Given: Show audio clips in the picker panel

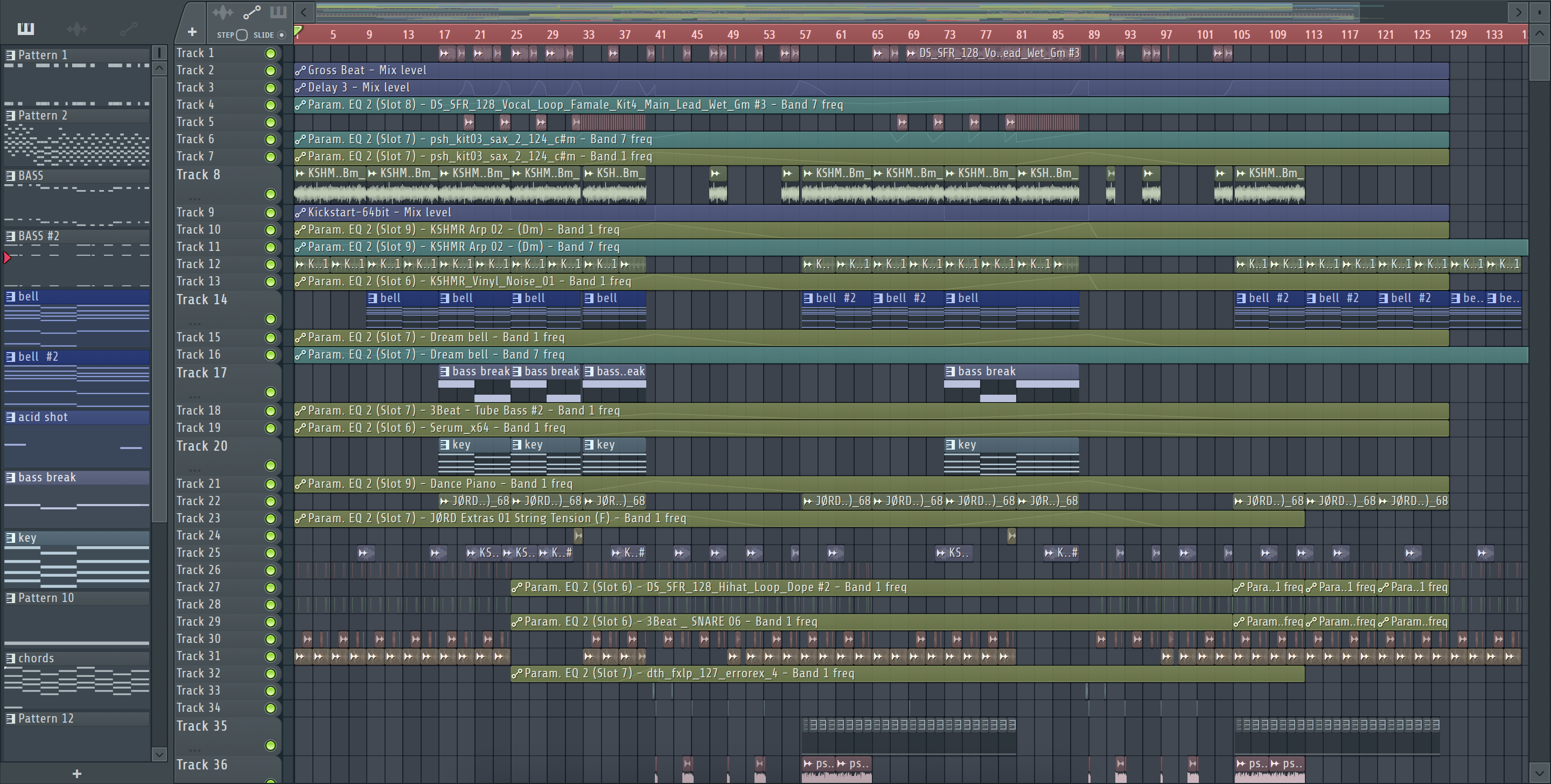Looking at the screenshot, I should coord(77,29).
